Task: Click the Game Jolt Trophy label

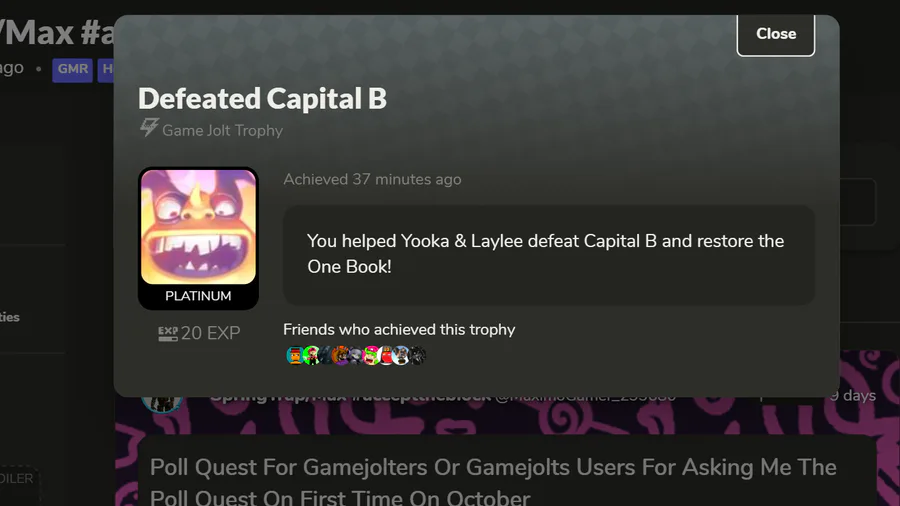Action: point(222,131)
